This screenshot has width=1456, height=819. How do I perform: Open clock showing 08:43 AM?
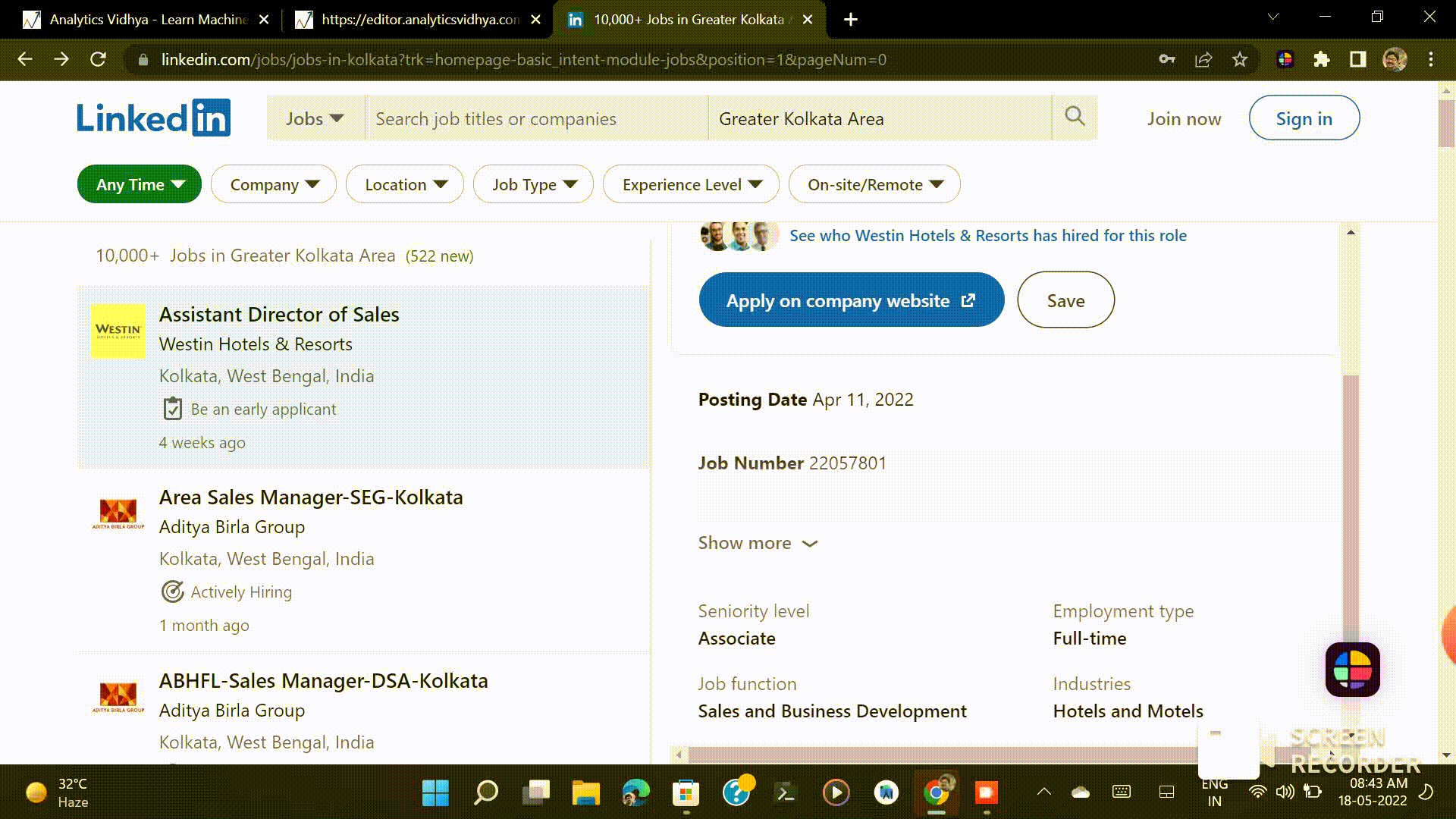pyautogui.click(x=1373, y=792)
